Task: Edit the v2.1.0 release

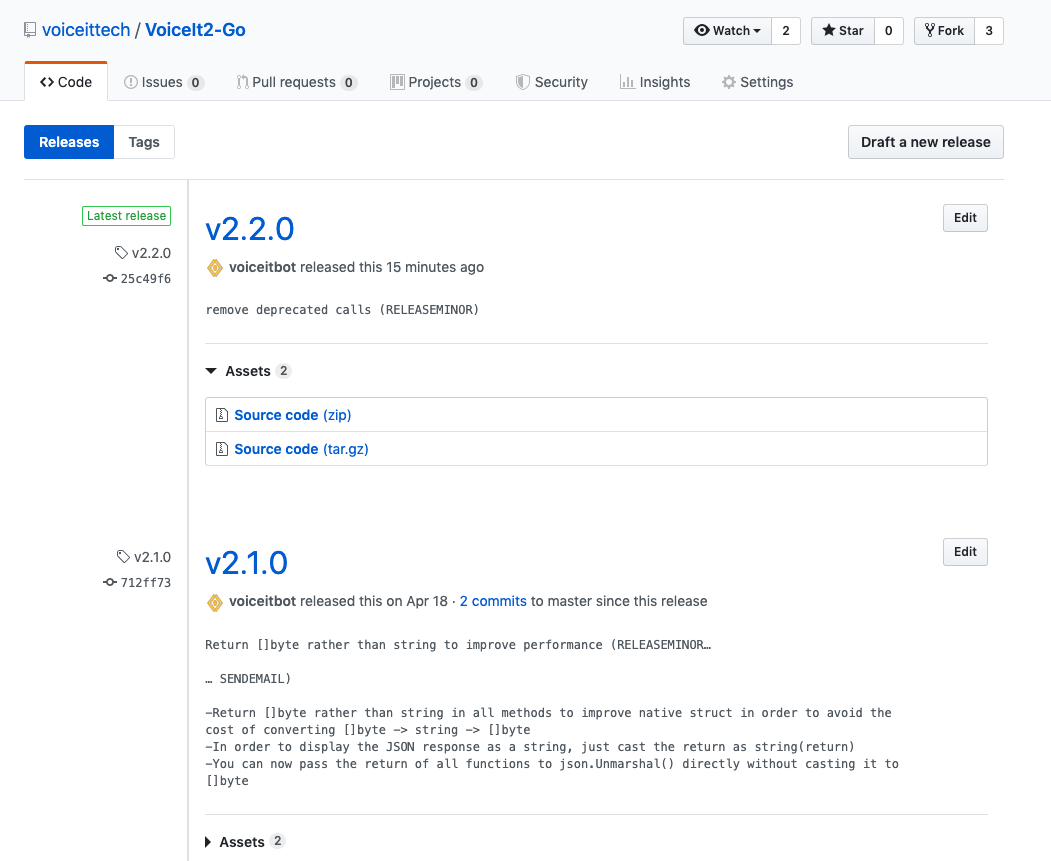Action: click(965, 552)
